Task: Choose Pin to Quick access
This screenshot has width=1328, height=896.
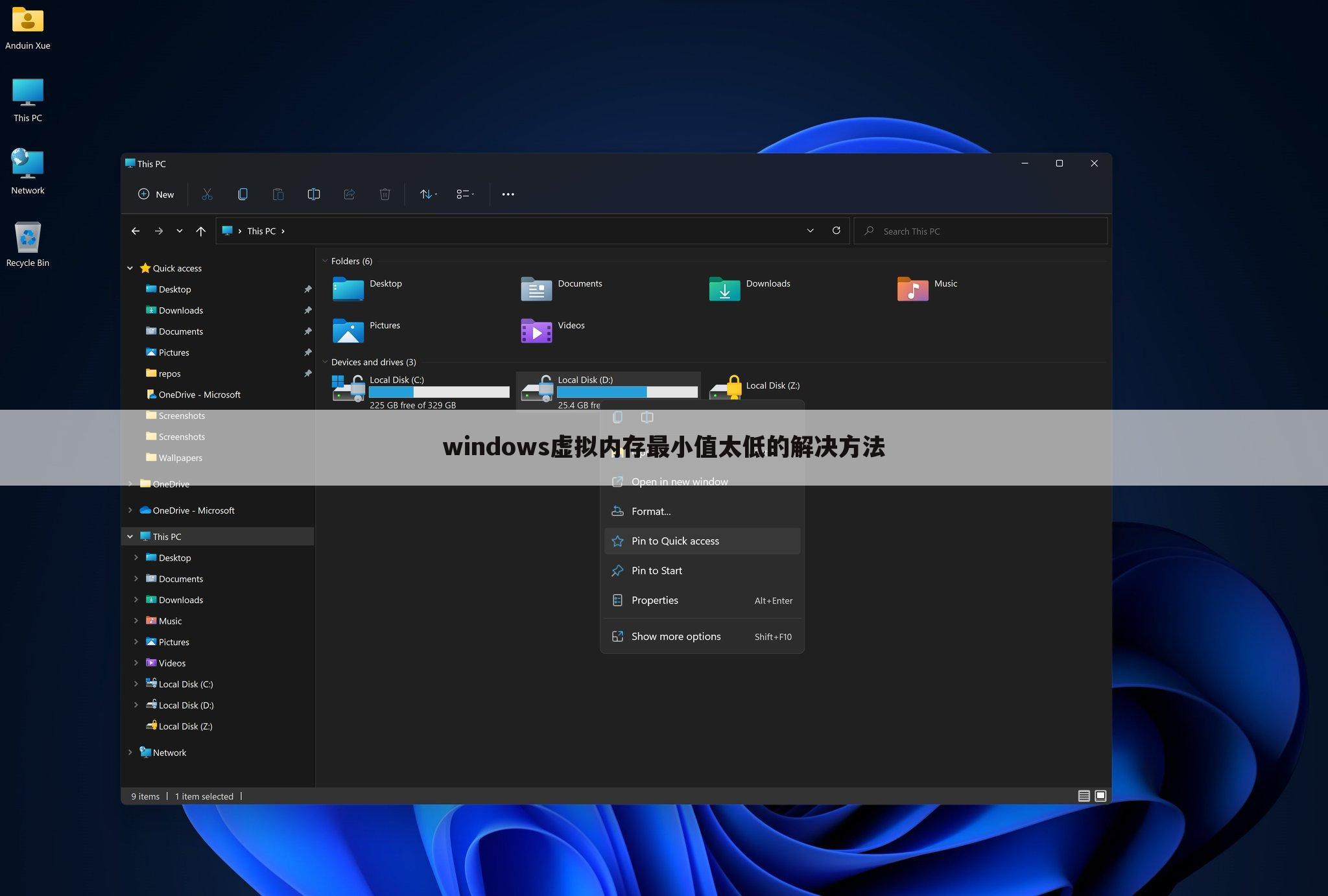Action: pyautogui.click(x=702, y=541)
